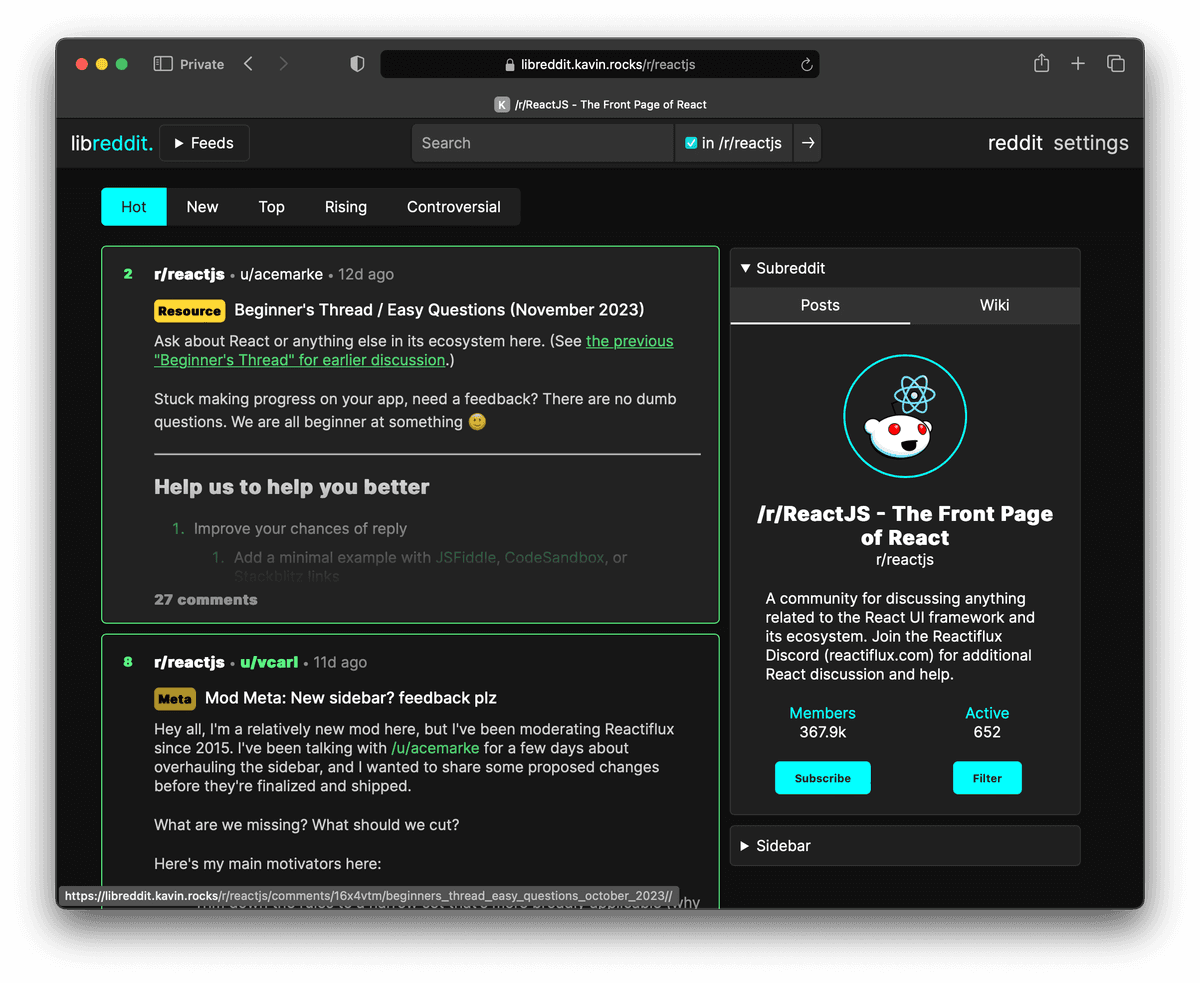Screen dimensions: 1200x983
Task: Click the Members count 367.9k
Action: point(823,732)
